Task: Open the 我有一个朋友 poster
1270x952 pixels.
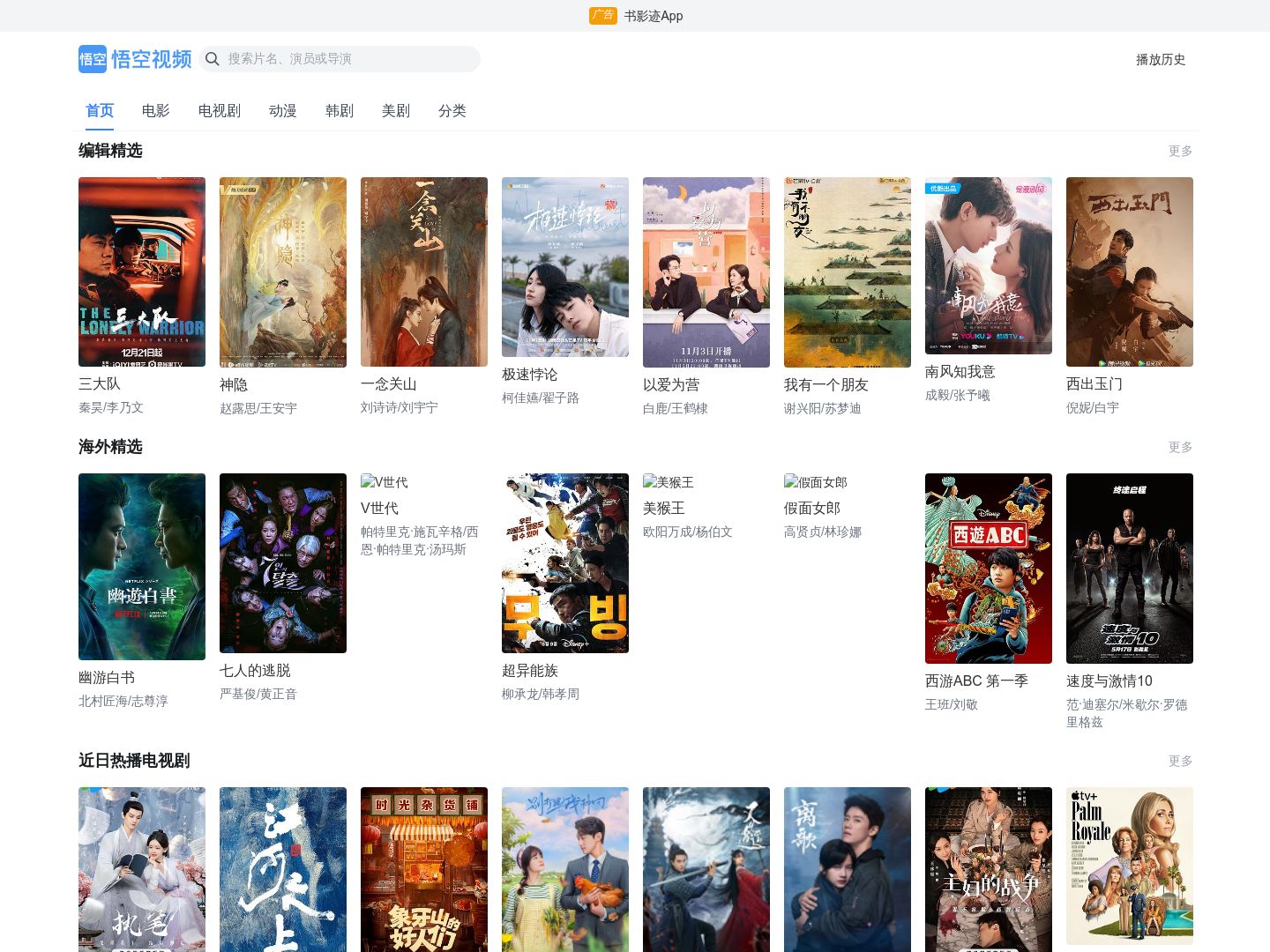Action: pos(848,272)
